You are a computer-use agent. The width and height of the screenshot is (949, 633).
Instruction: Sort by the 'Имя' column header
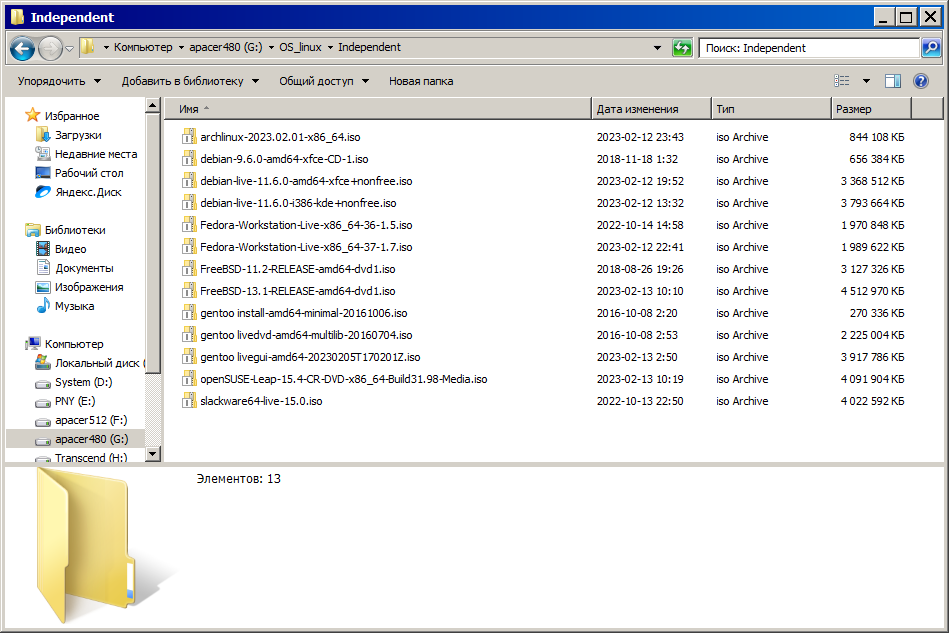tap(377, 109)
